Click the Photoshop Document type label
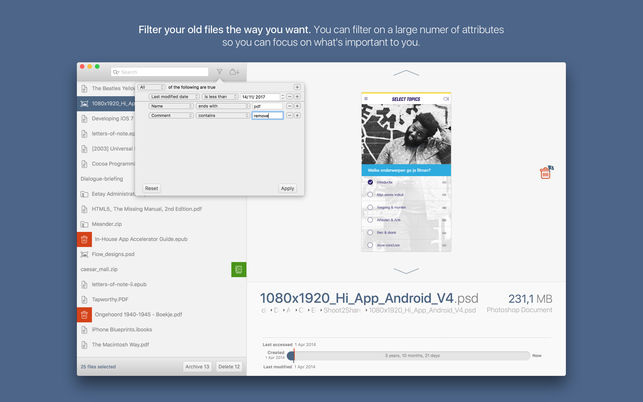 (x=519, y=310)
